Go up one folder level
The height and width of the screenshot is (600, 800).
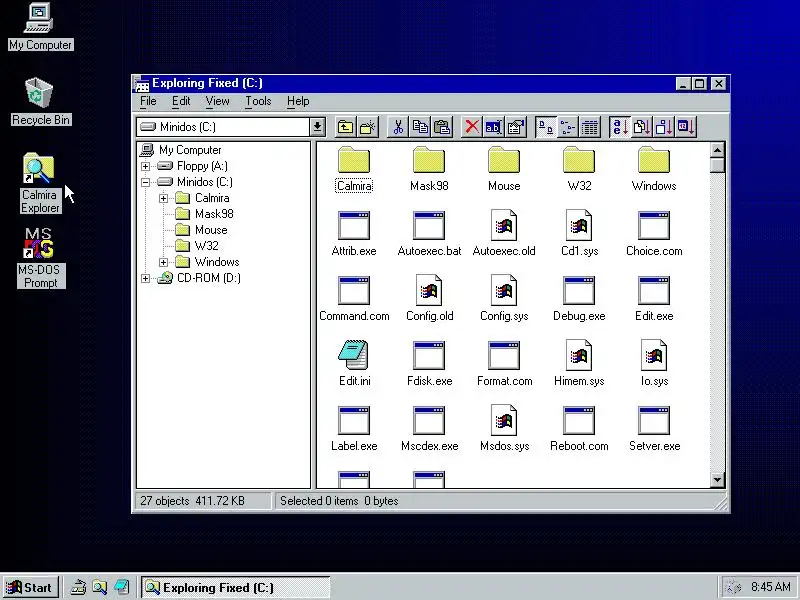click(x=345, y=127)
